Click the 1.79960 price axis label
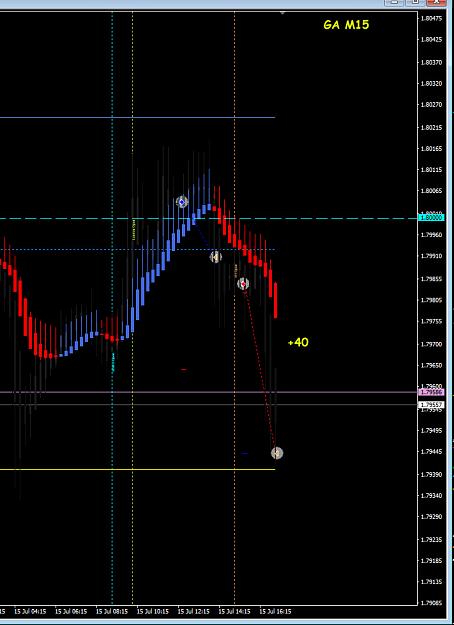Image resolution: width=454 pixels, height=625 pixels. 431,235
